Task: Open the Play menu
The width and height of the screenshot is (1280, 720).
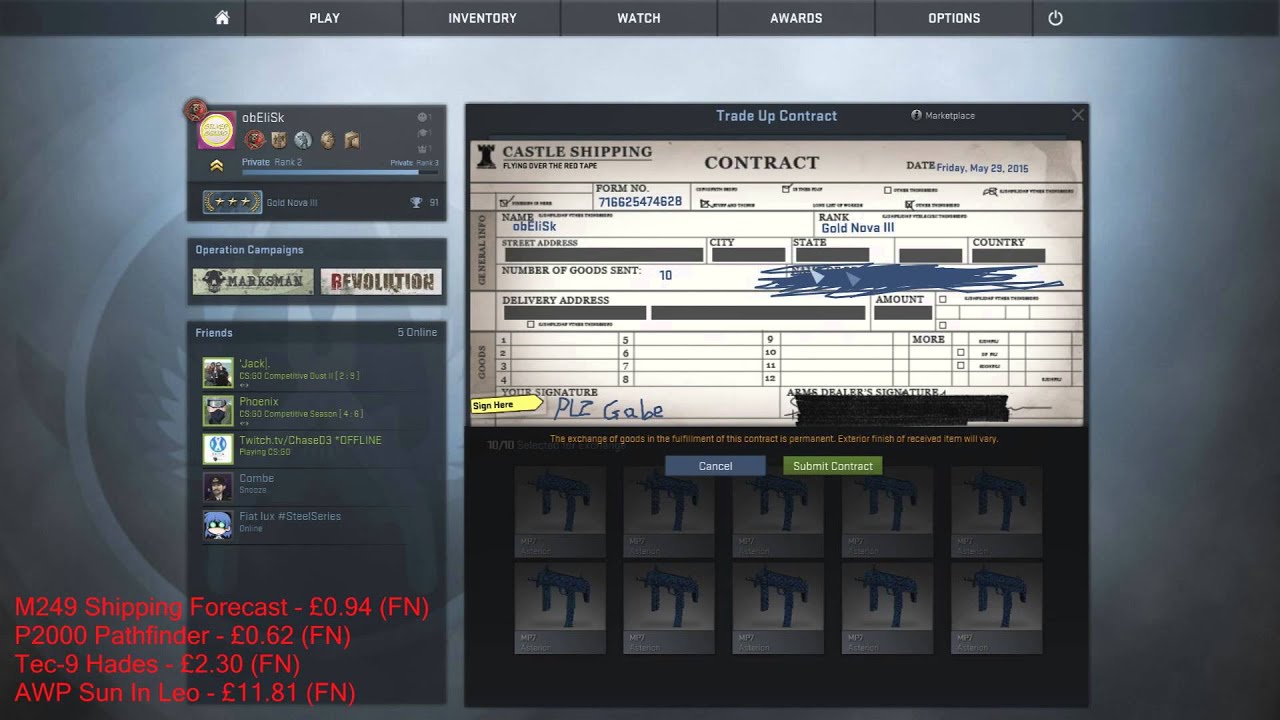Action: pyautogui.click(x=324, y=18)
